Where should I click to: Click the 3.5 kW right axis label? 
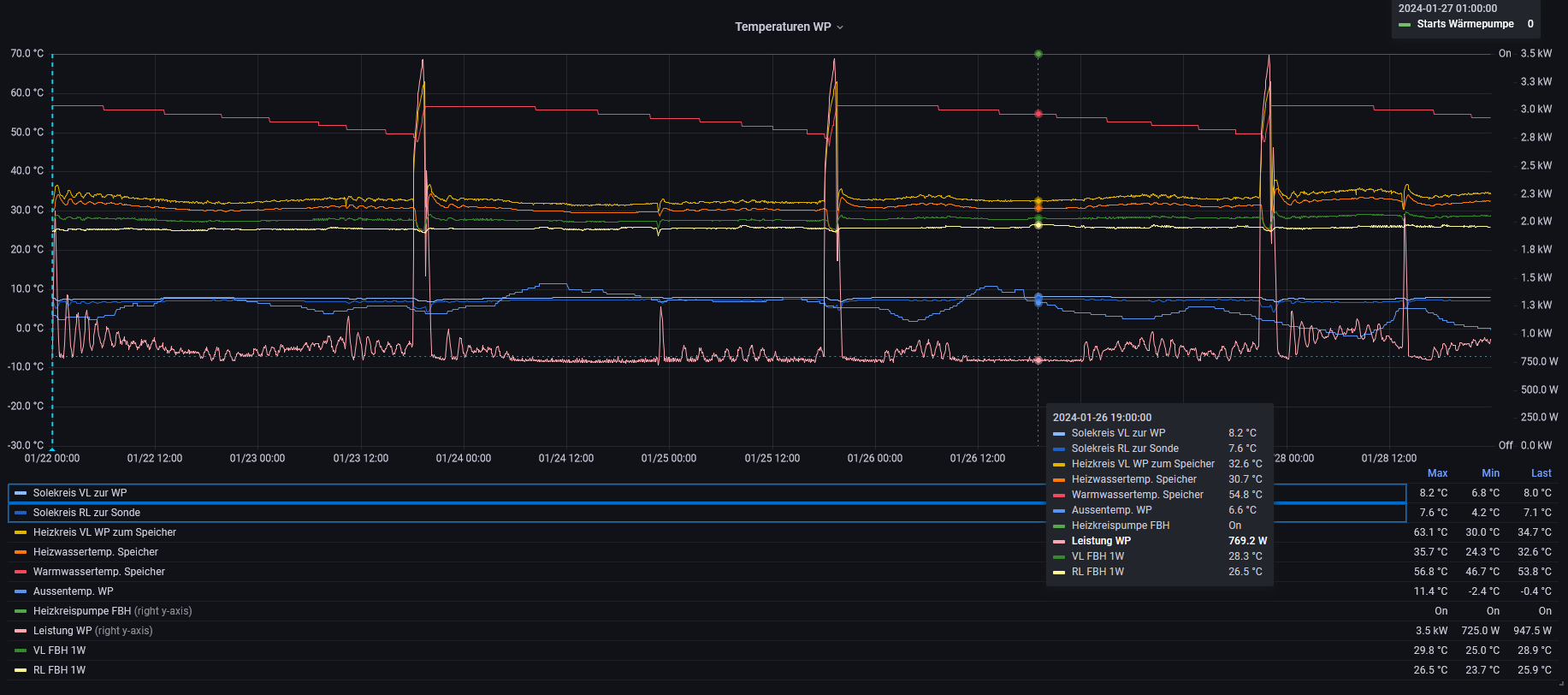point(1536,54)
